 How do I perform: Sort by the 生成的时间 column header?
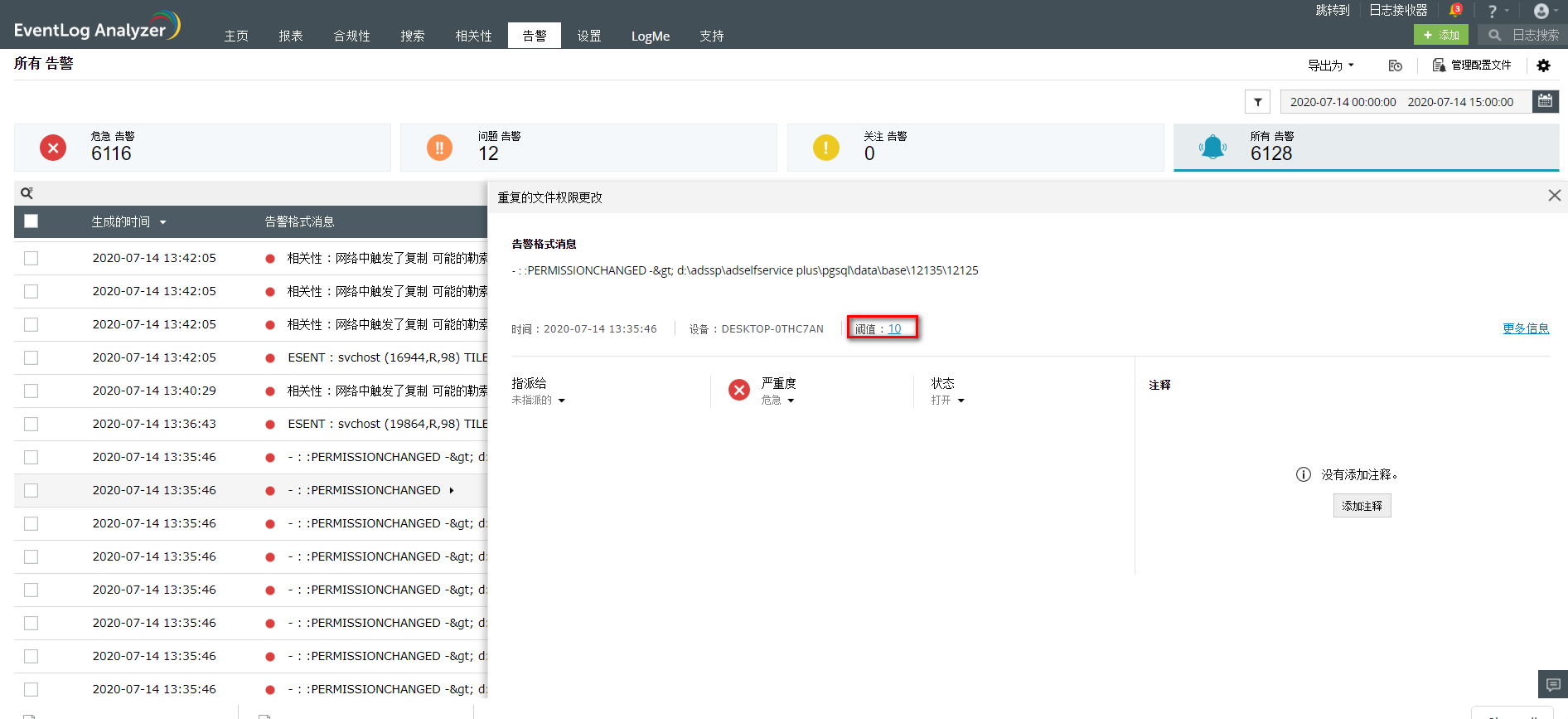click(x=128, y=221)
